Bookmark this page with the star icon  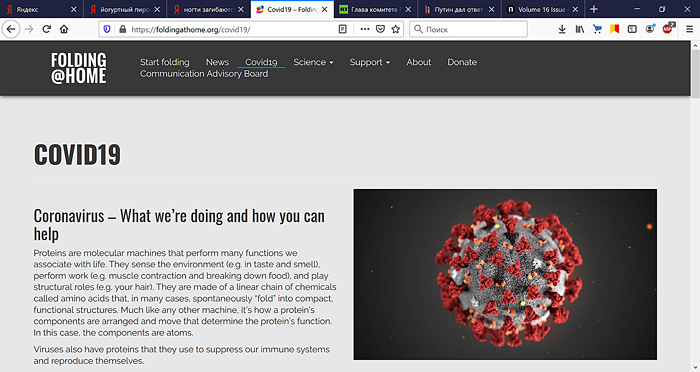coord(396,29)
